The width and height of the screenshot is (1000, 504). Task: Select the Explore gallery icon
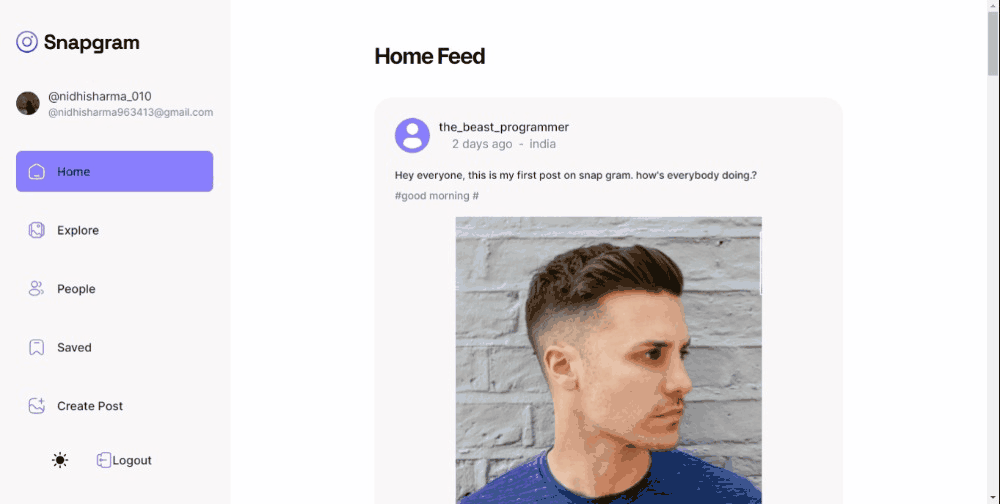pyautogui.click(x=36, y=230)
